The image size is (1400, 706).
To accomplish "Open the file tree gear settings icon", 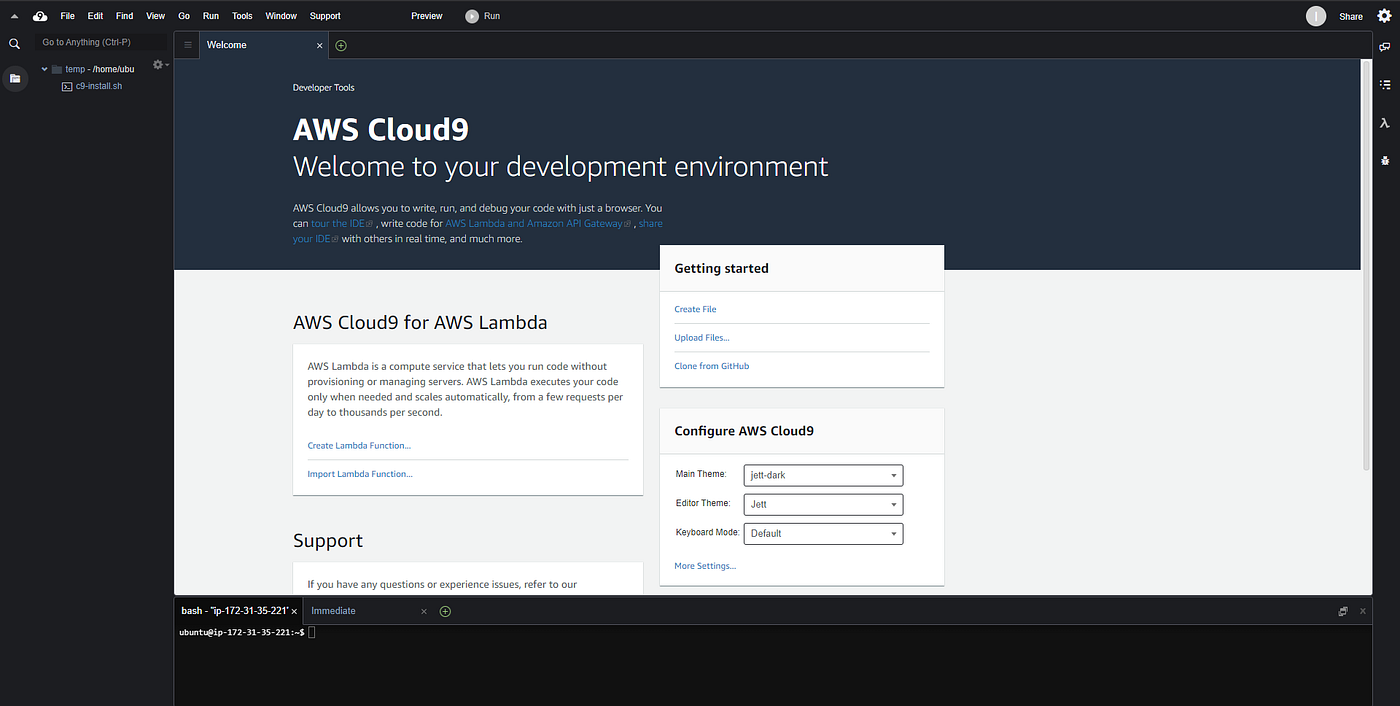I will (160, 65).
